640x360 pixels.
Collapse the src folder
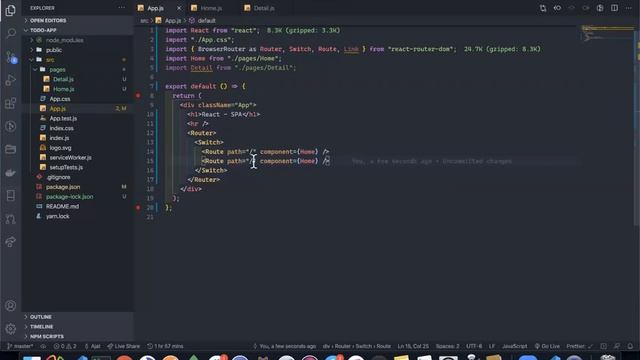78,60
